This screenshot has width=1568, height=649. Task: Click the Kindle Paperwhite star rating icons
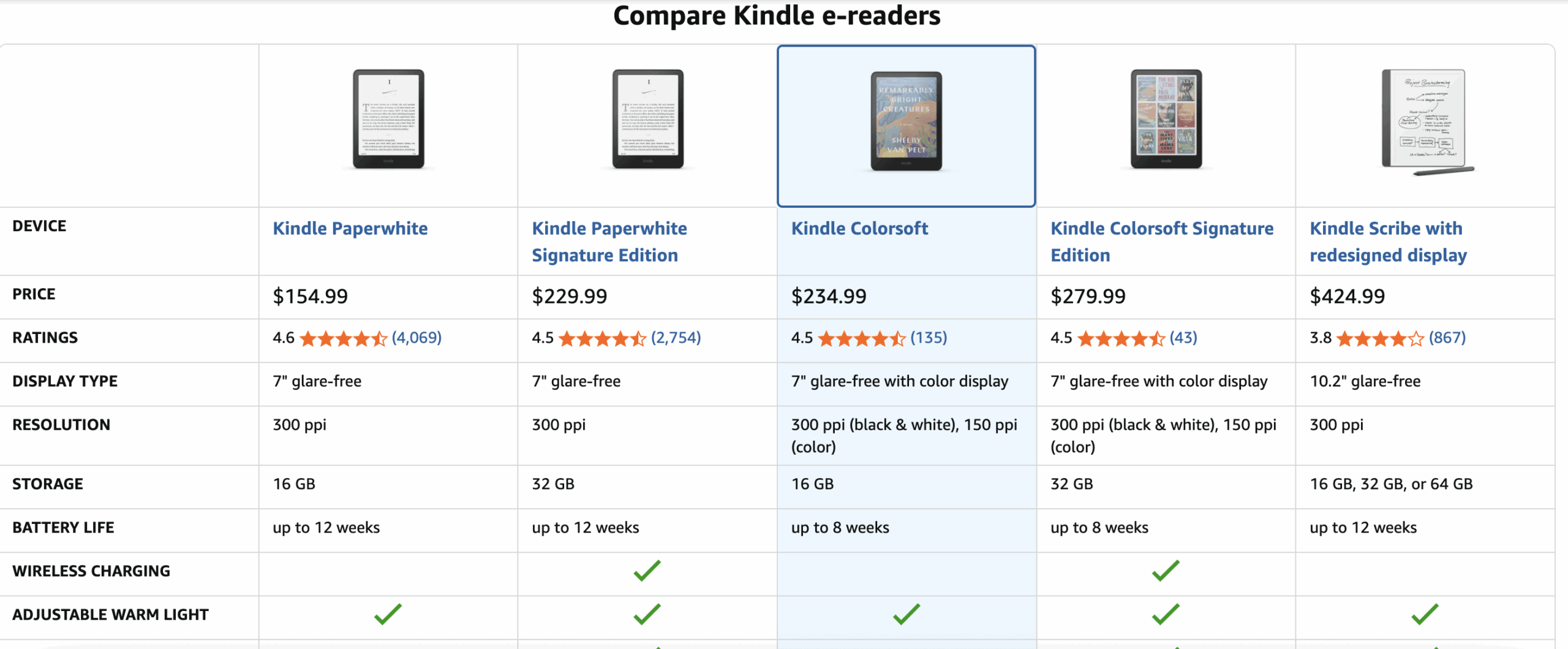[344, 338]
